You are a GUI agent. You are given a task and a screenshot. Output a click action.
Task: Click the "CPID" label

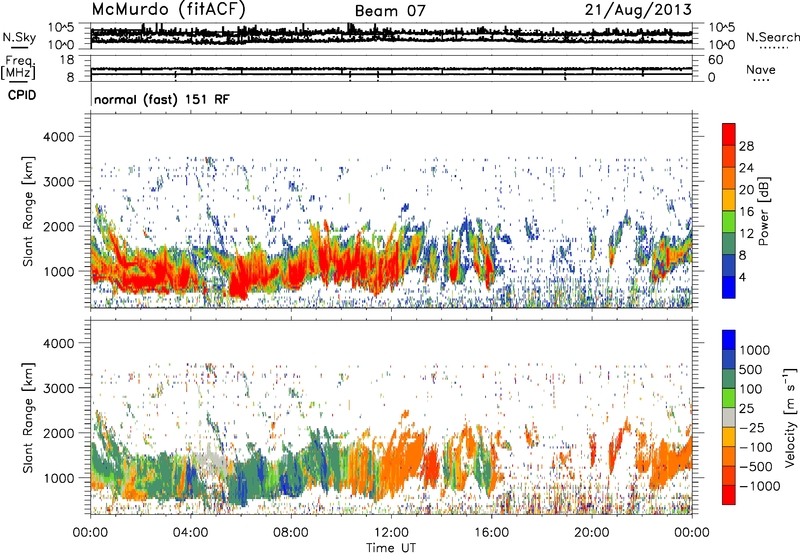point(22,95)
